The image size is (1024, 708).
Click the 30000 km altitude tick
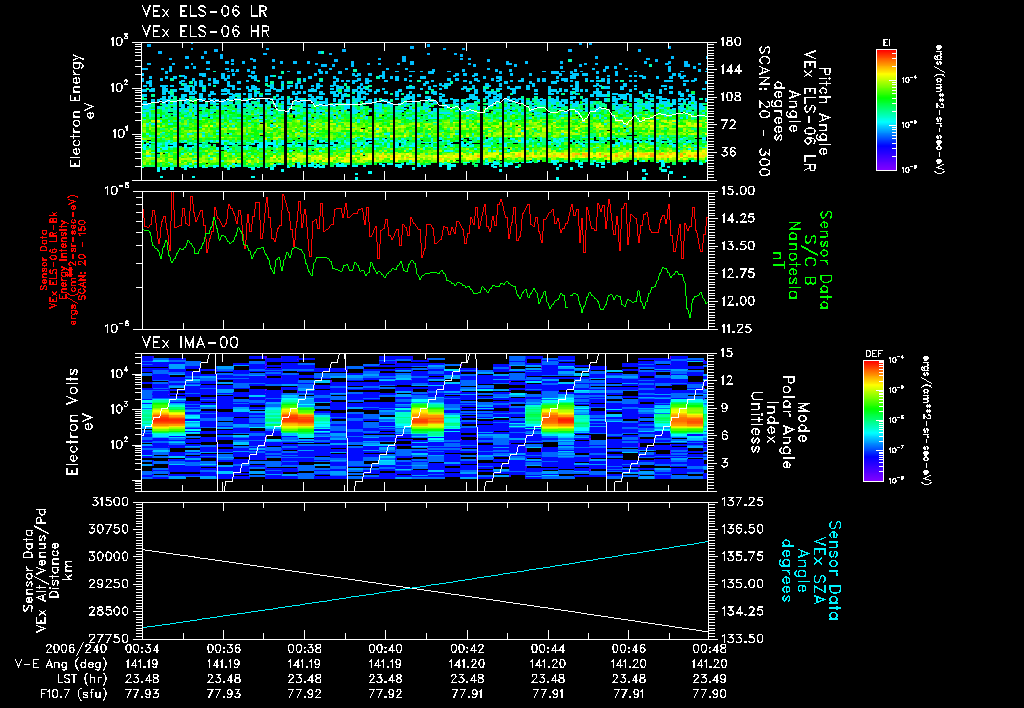(108, 556)
